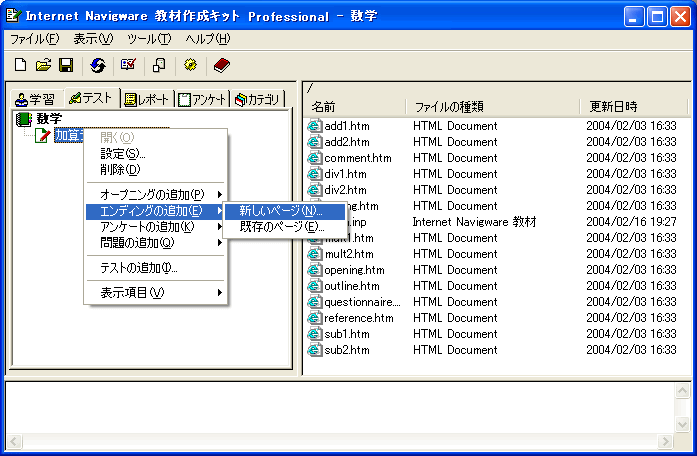Select the comment.htm file name
The width and height of the screenshot is (697, 456).
pos(358,158)
